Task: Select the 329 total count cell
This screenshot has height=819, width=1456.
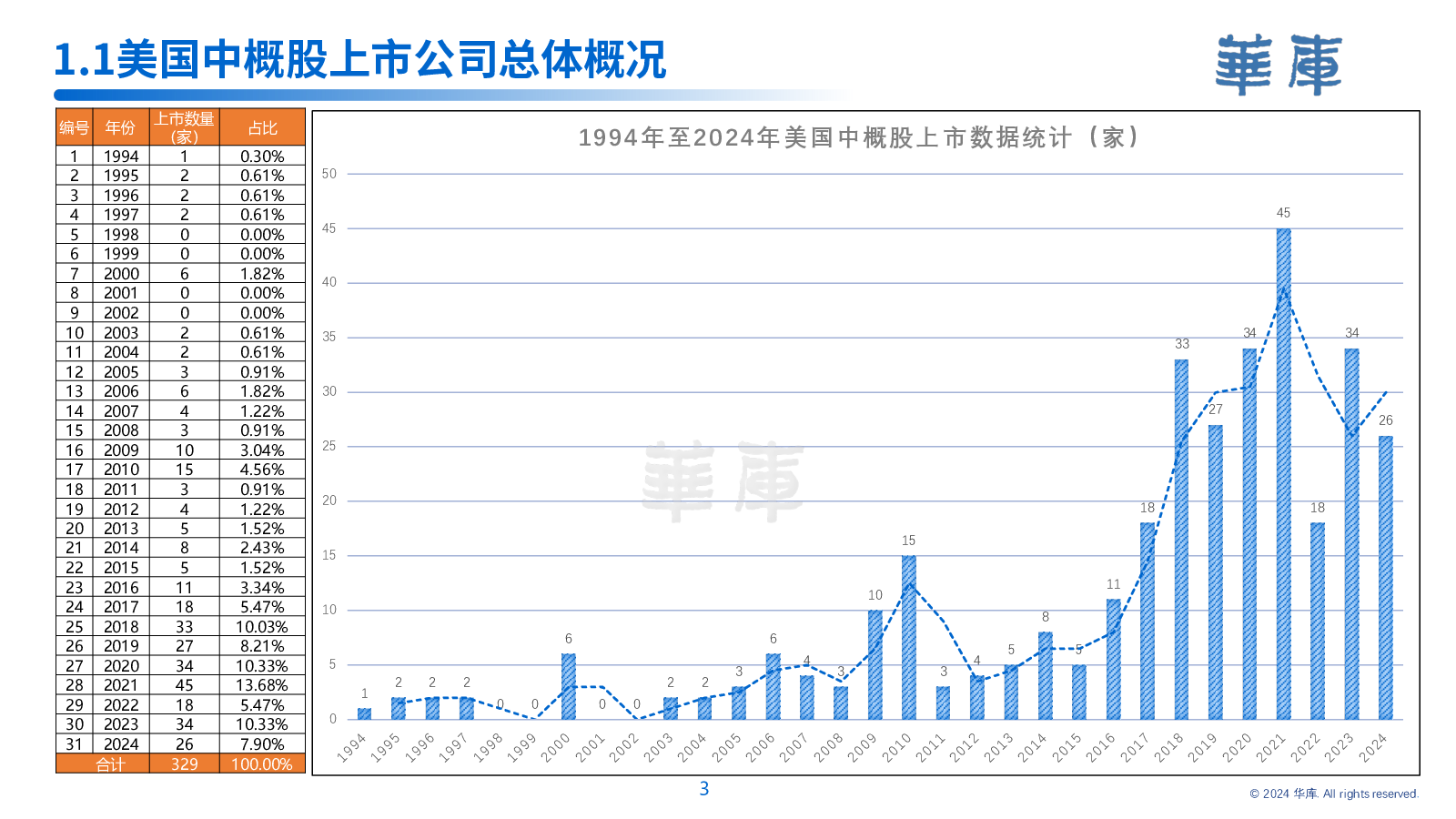Action: point(184,764)
